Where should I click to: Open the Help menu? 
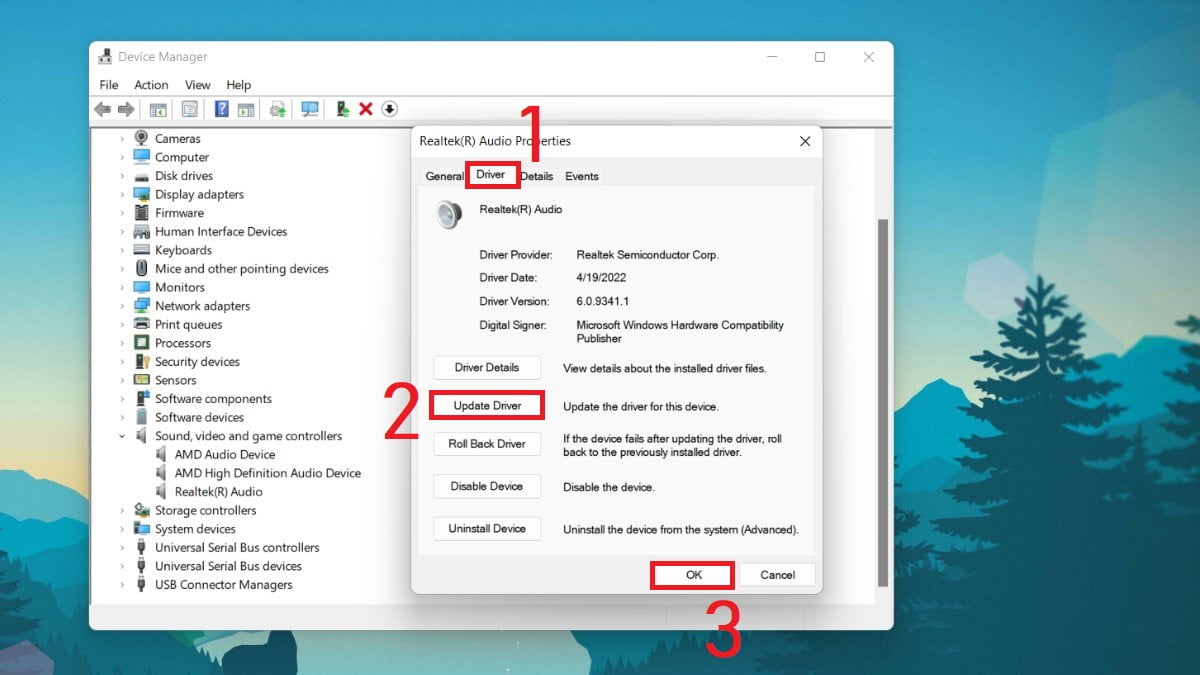pos(239,85)
